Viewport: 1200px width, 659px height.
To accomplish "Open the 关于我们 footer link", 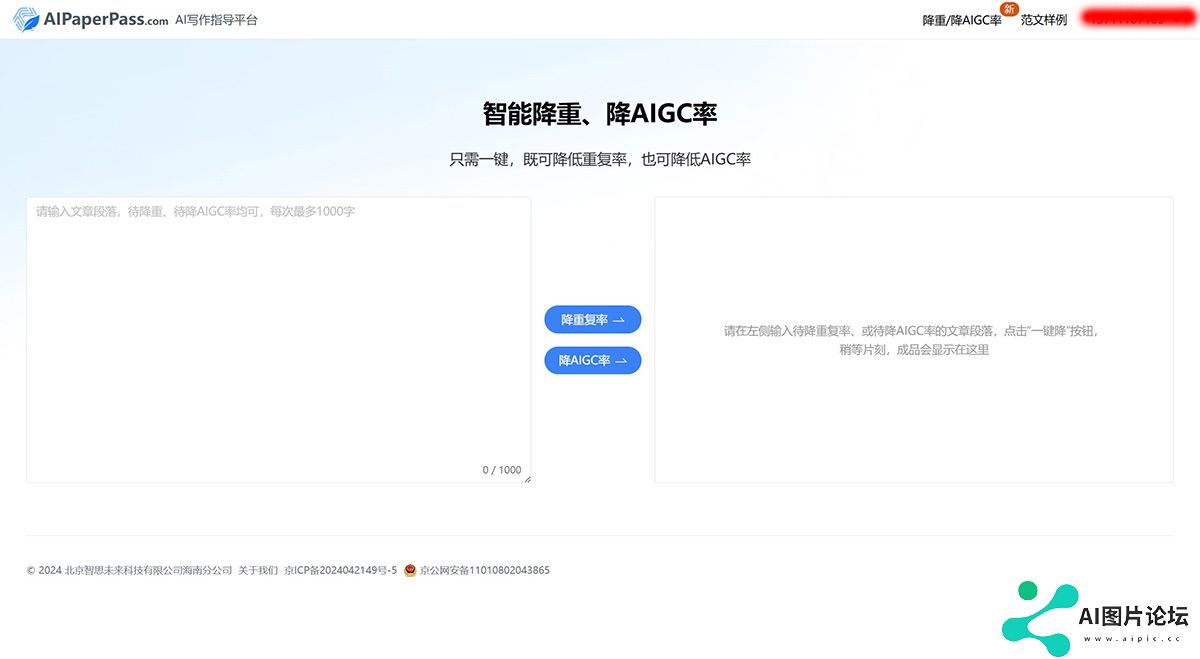I will point(258,571).
